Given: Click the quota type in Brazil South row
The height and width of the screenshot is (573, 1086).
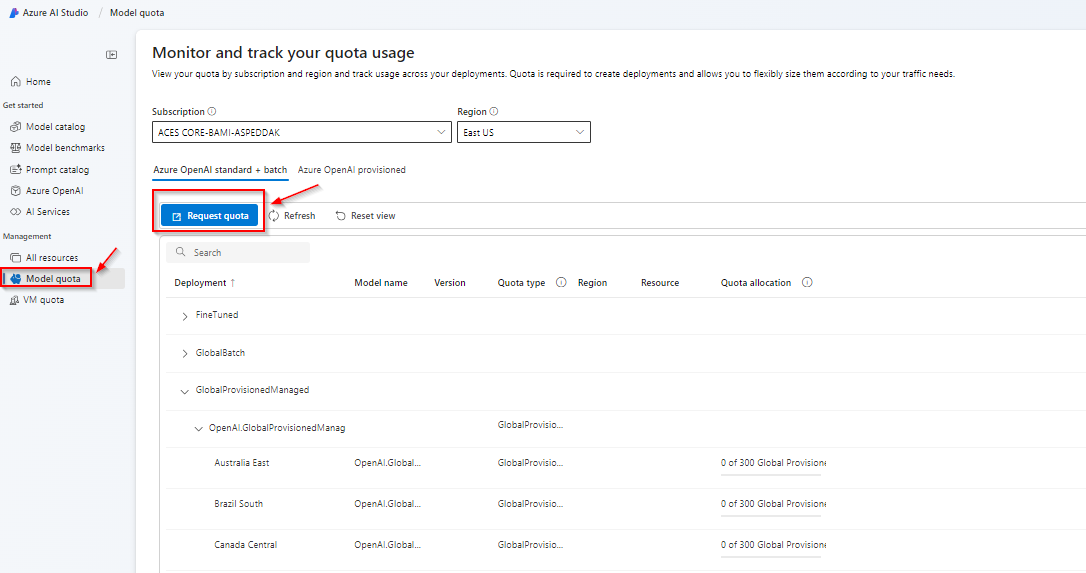Looking at the screenshot, I should click(531, 504).
